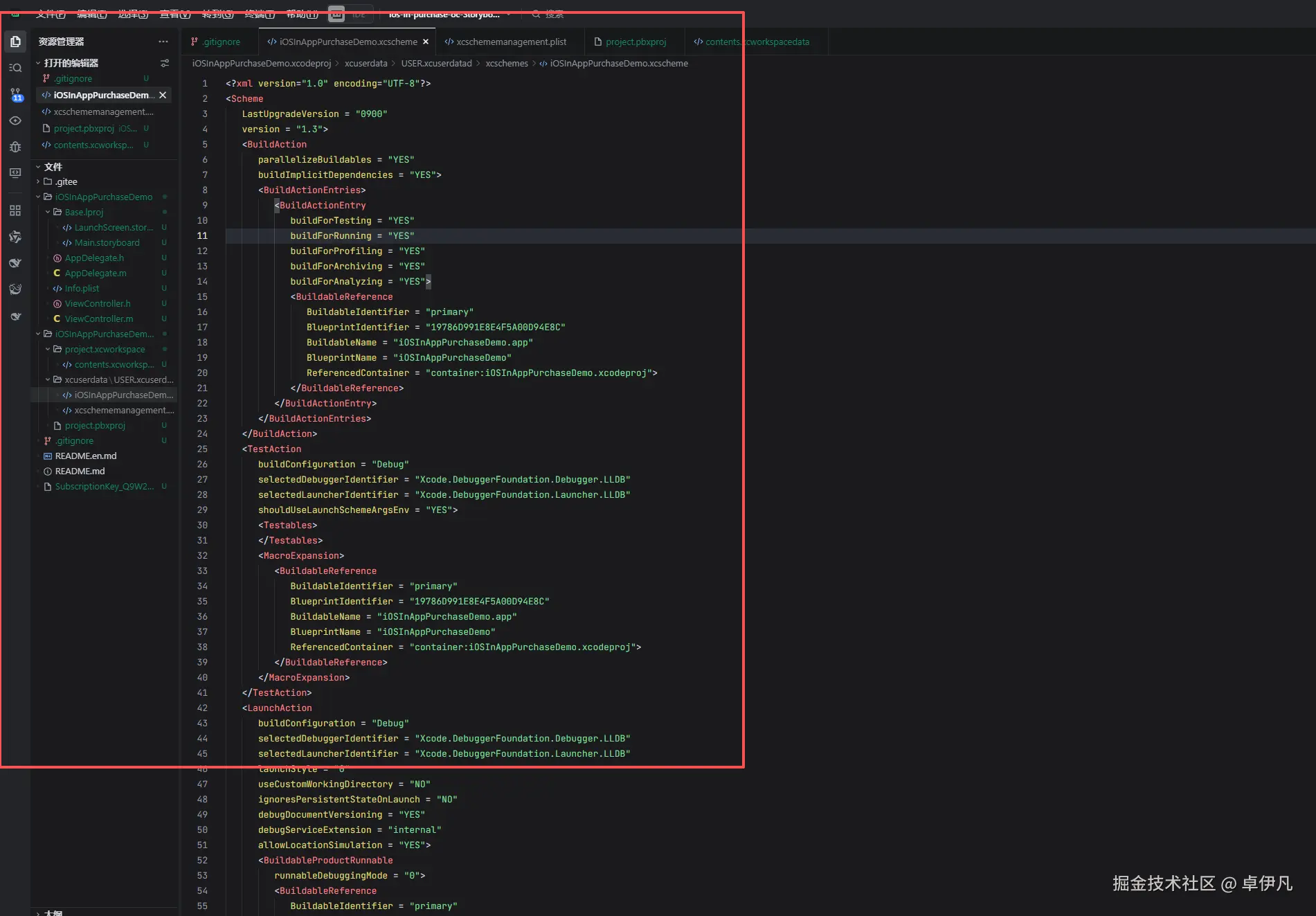Click line number 25 in gutter
The height and width of the screenshot is (916, 1316).
point(202,449)
